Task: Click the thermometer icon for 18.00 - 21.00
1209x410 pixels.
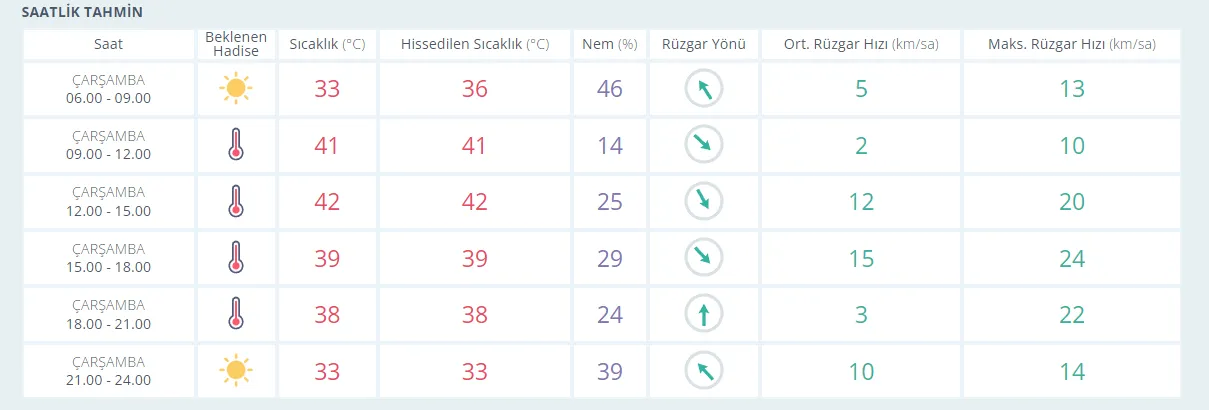Action: 235,314
